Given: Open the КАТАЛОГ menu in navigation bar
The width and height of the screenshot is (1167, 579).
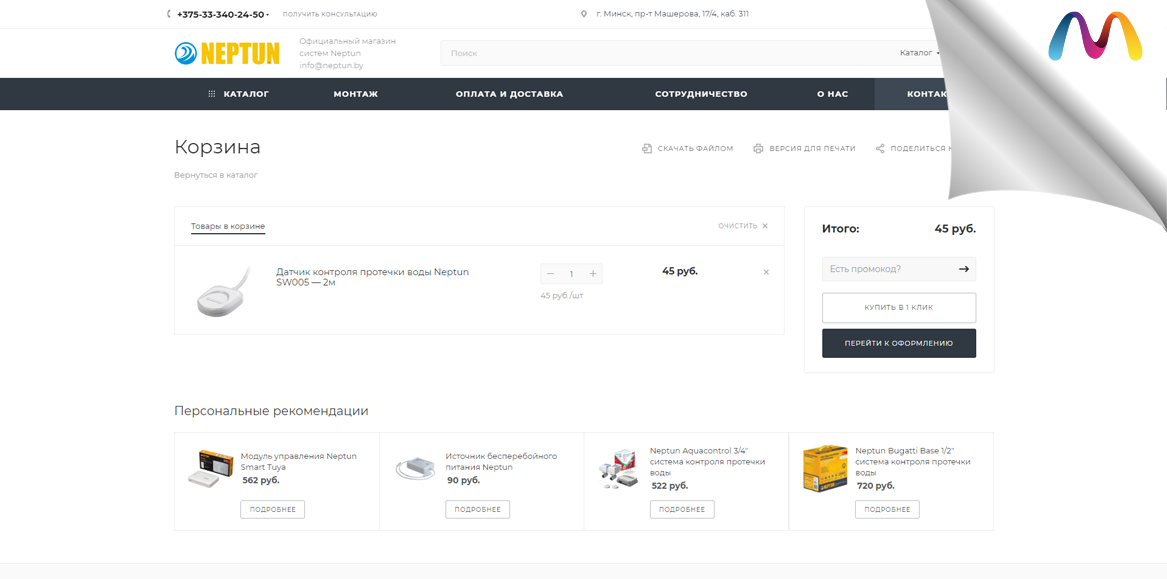Looking at the screenshot, I should tap(238, 94).
